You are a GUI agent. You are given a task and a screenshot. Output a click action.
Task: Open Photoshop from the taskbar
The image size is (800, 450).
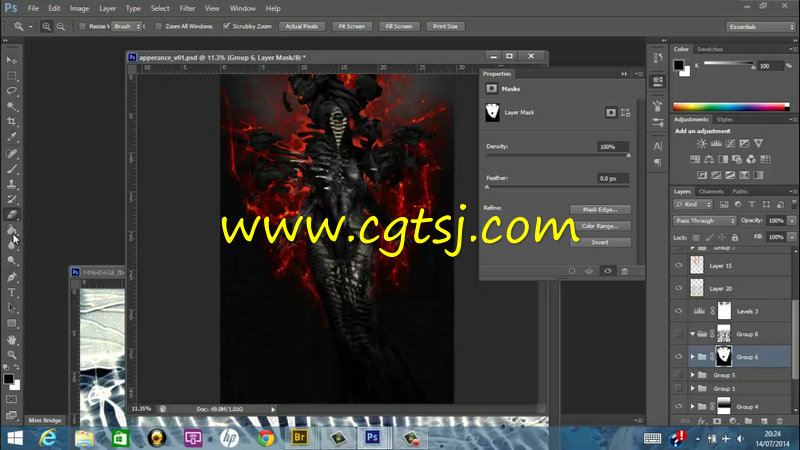pyautogui.click(x=372, y=437)
